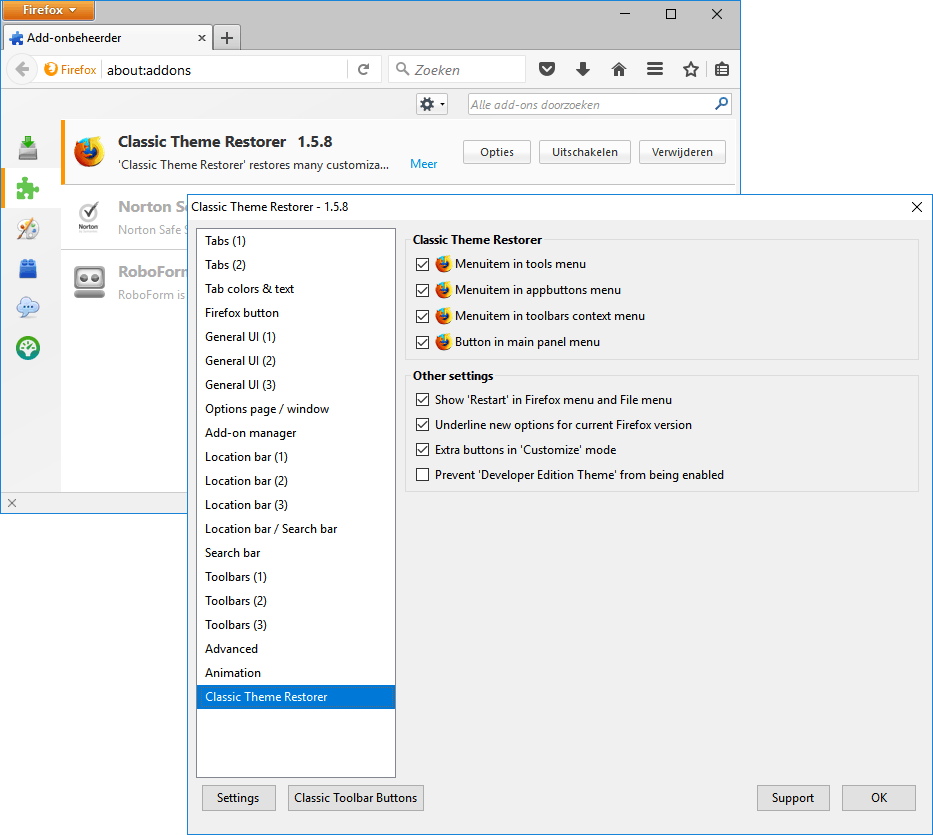Click the add-on search magnifier icon

tap(721, 104)
